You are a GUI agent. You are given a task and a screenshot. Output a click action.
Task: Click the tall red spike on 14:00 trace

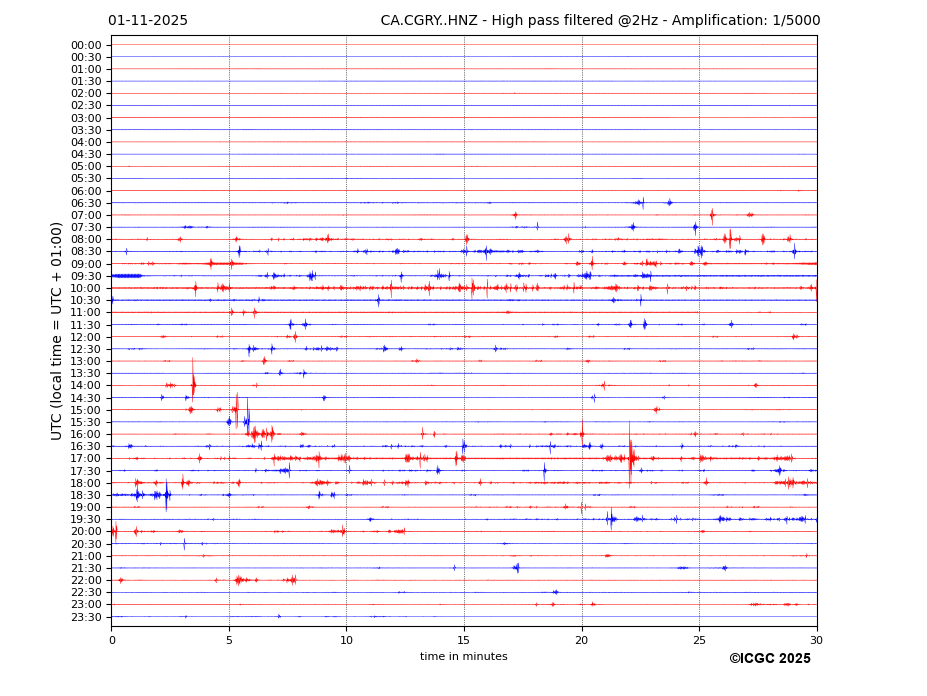193,382
